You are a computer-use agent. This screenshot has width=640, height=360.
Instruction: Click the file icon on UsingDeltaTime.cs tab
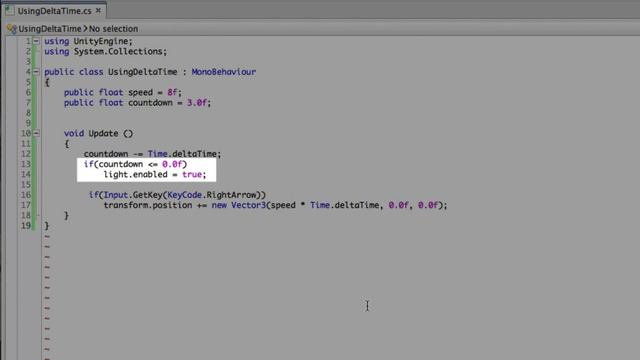click(10, 11)
